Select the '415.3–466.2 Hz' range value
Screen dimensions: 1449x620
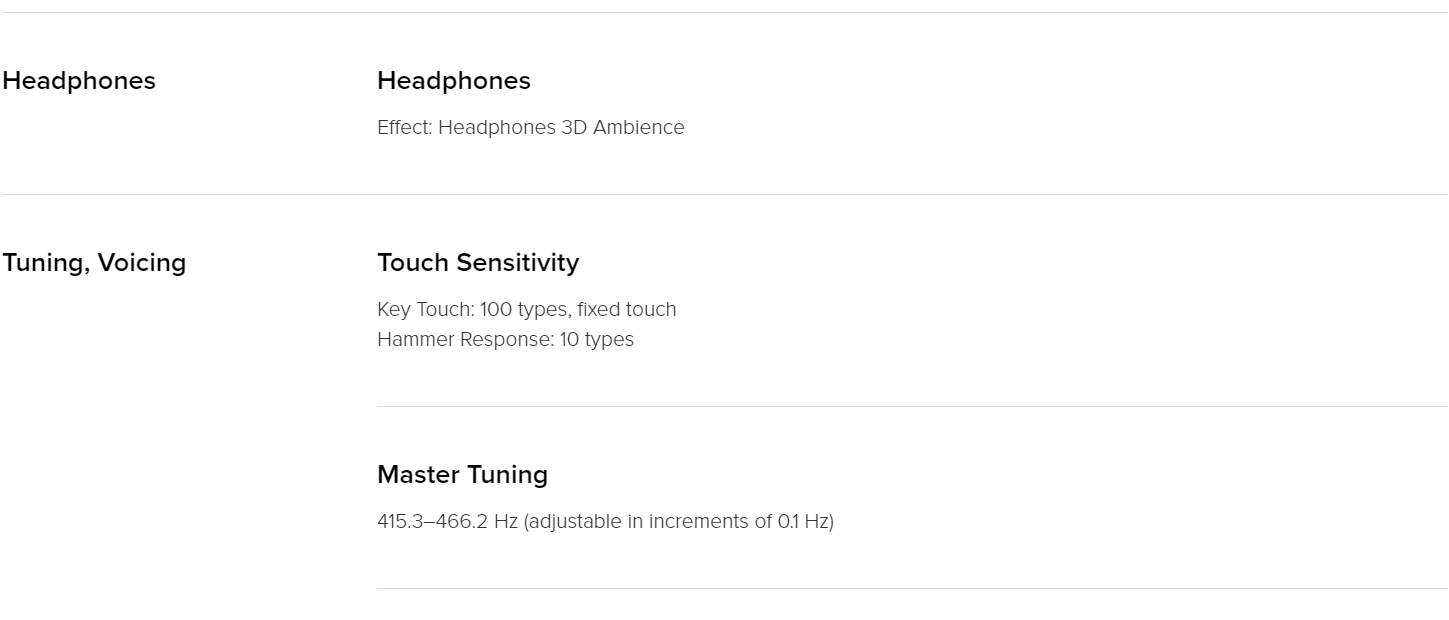pos(447,521)
